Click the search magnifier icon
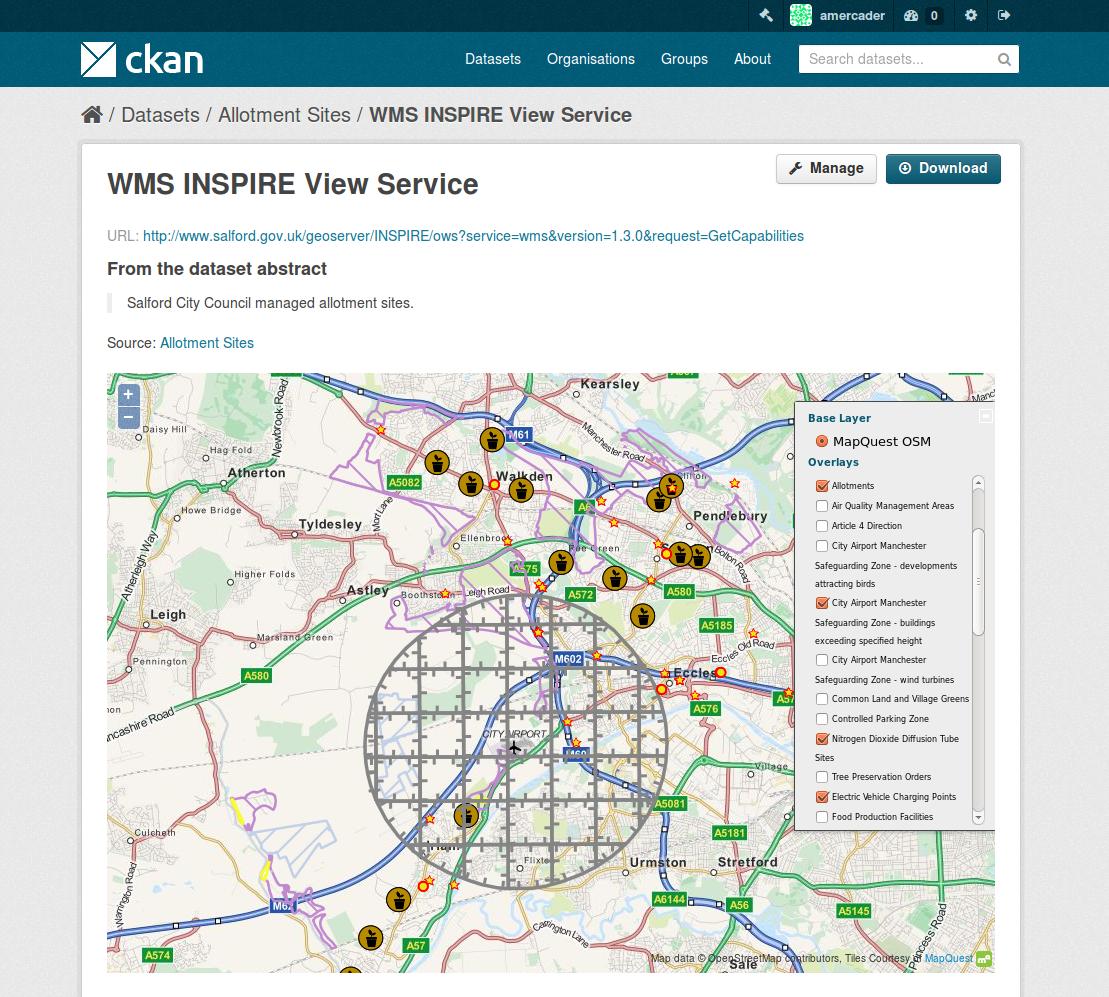Image resolution: width=1109 pixels, height=997 pixels. pos(1004,59)
